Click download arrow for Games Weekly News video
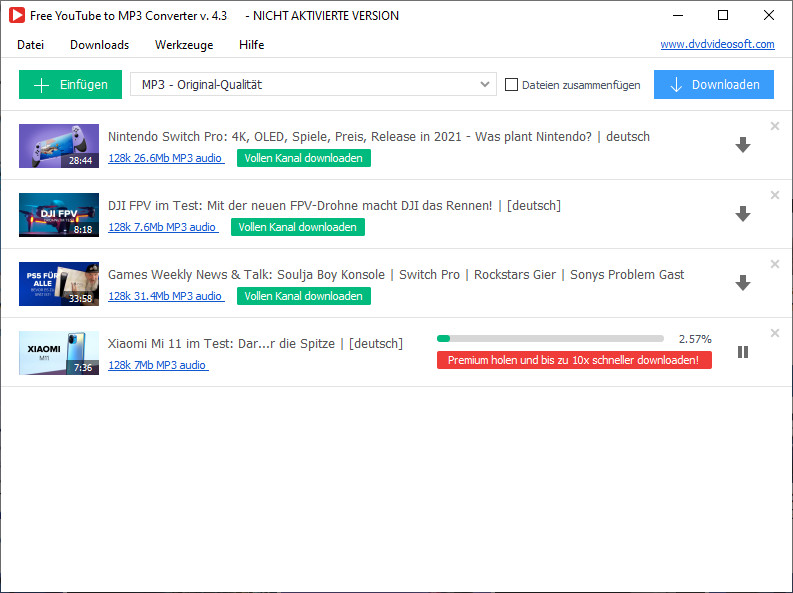Screen dimensions: 793x593 (x=742, y=283)
